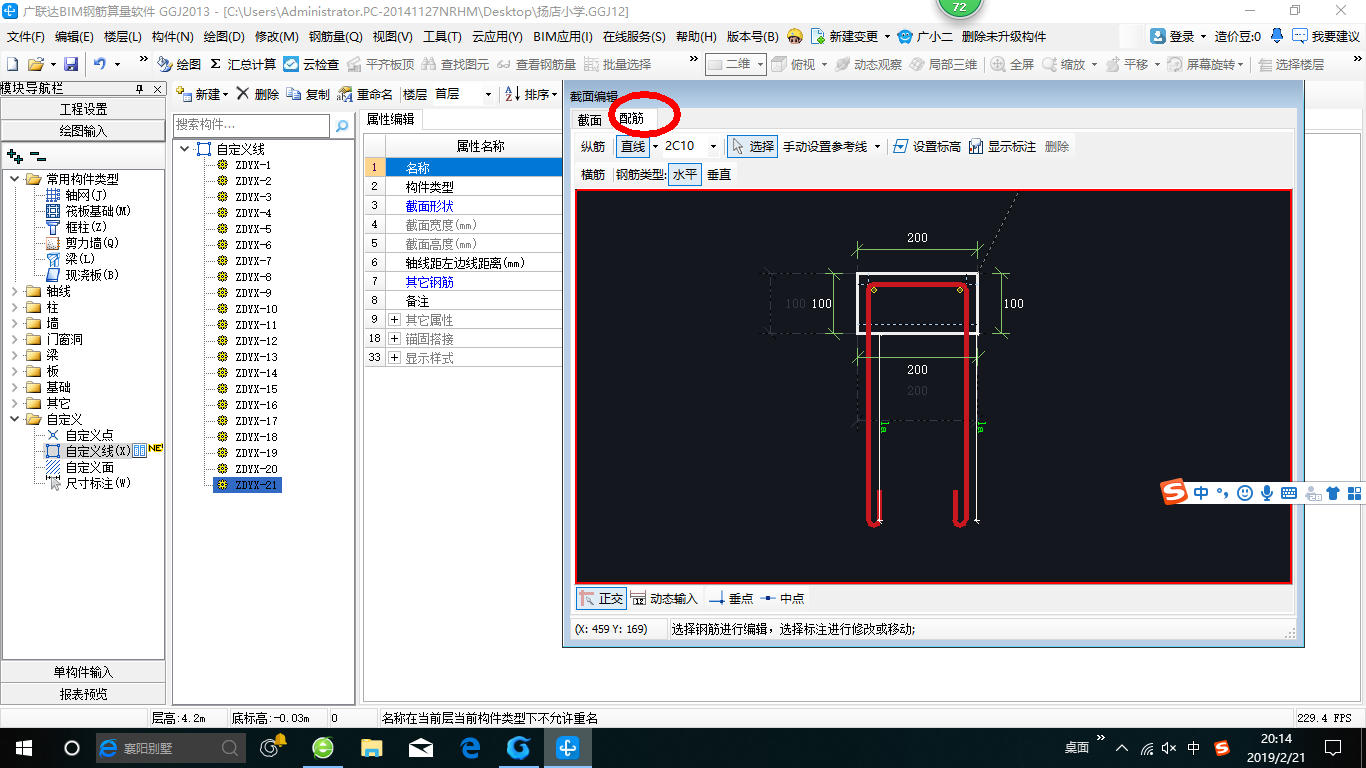Open the BIM应用(I) menu

(x=563, y=36)
